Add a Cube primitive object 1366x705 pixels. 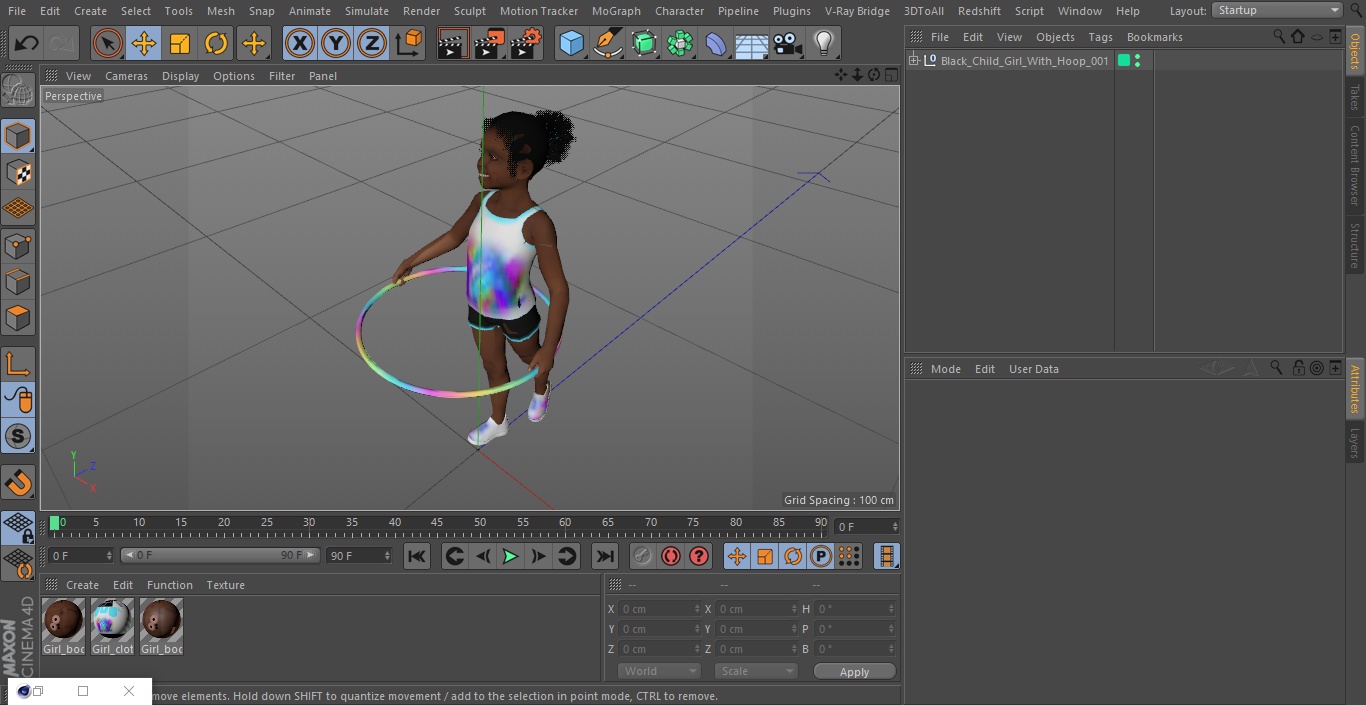pos(571,44)
